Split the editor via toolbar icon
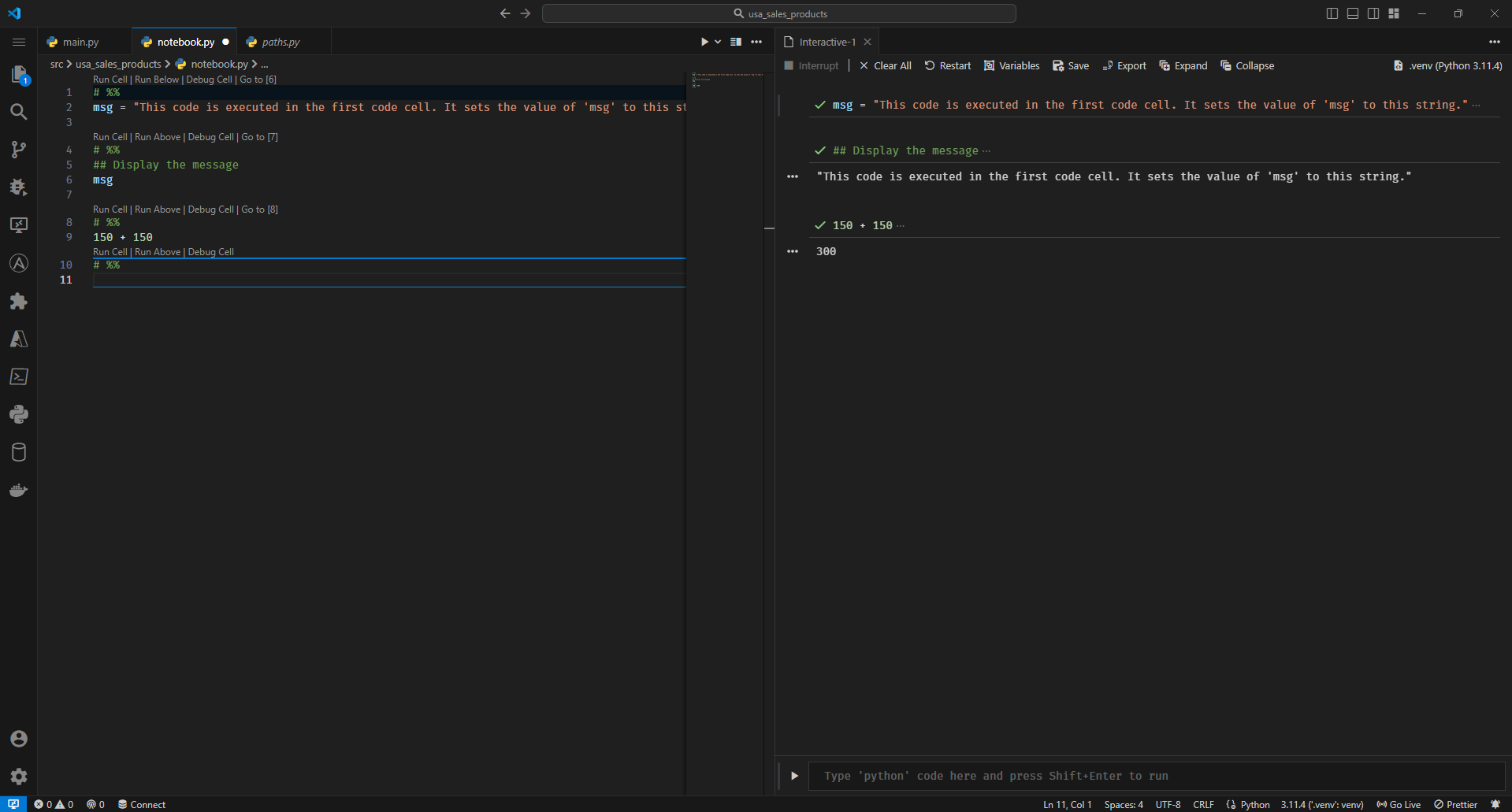1512x812 pixels. [x=736, y=42]
